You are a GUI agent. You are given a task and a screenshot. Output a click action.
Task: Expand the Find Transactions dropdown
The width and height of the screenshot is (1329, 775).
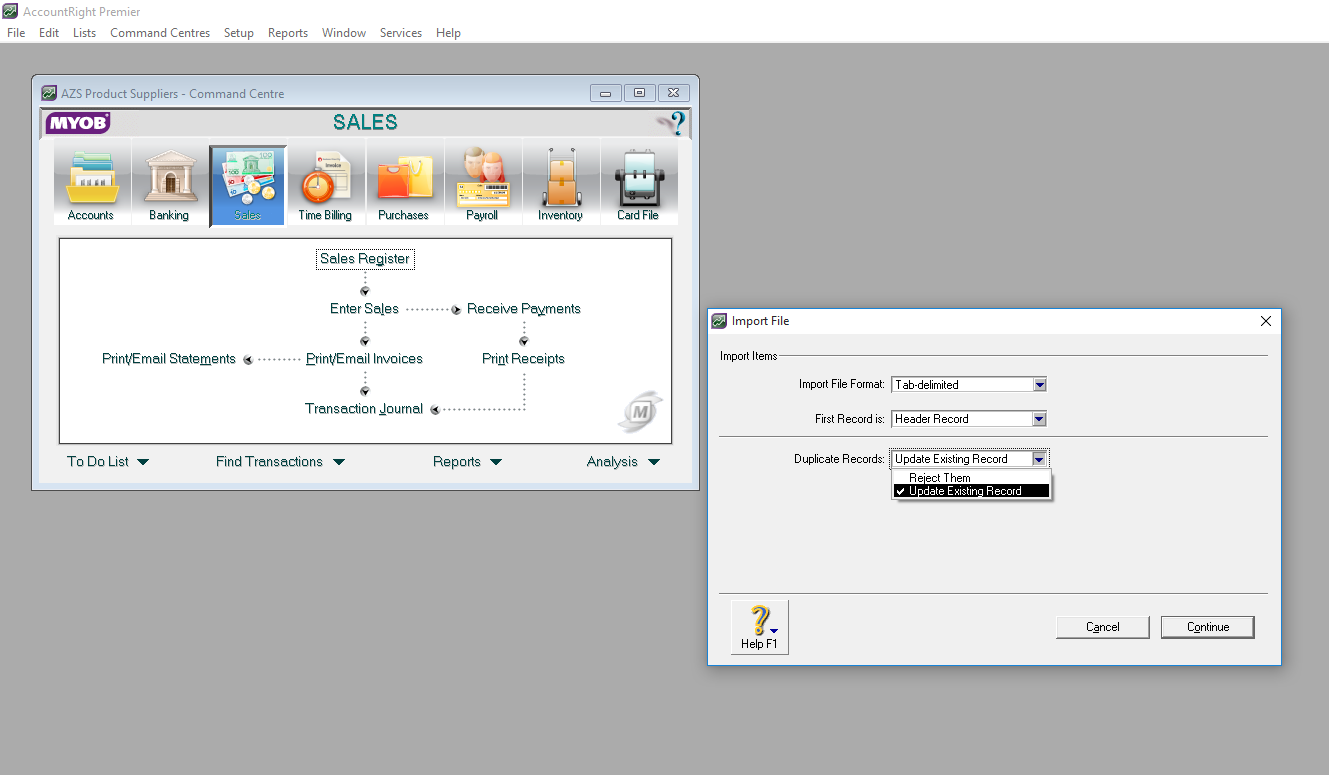coord(280,462)
